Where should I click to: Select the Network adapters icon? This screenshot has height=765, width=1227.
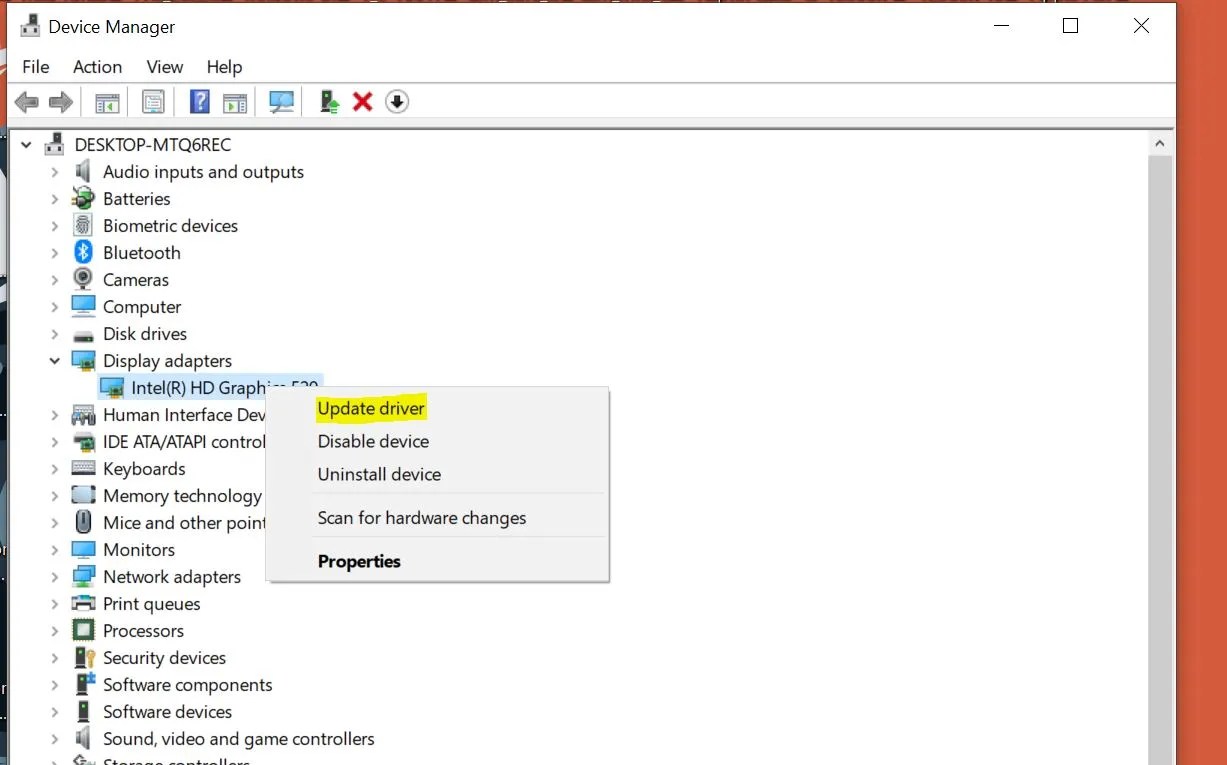pyautogui.click(x=84, y=577)
